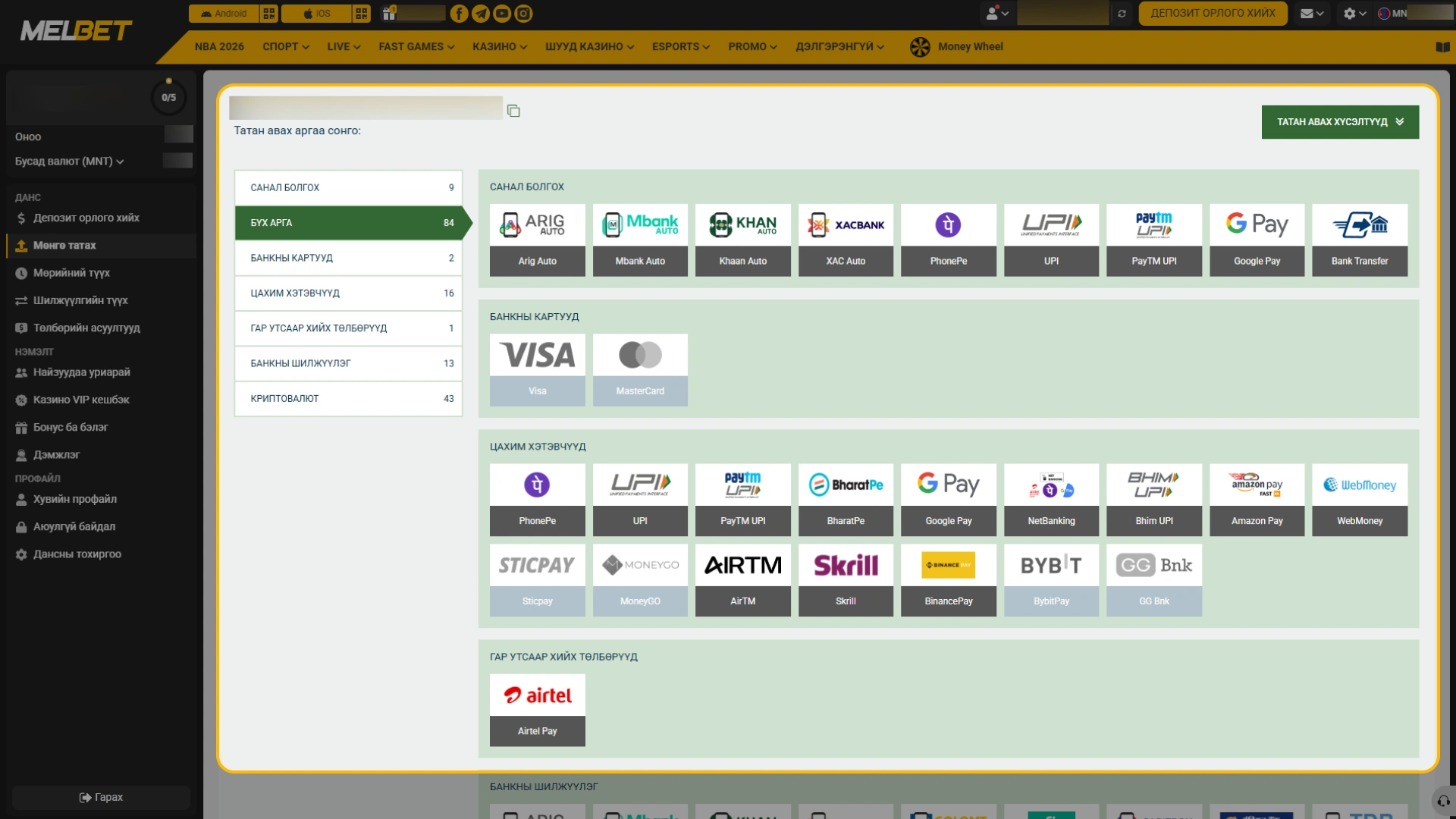Open the messages envelope dropdown
Viewport: 1456px width, 819px height.
click(x=1312, y=14)
